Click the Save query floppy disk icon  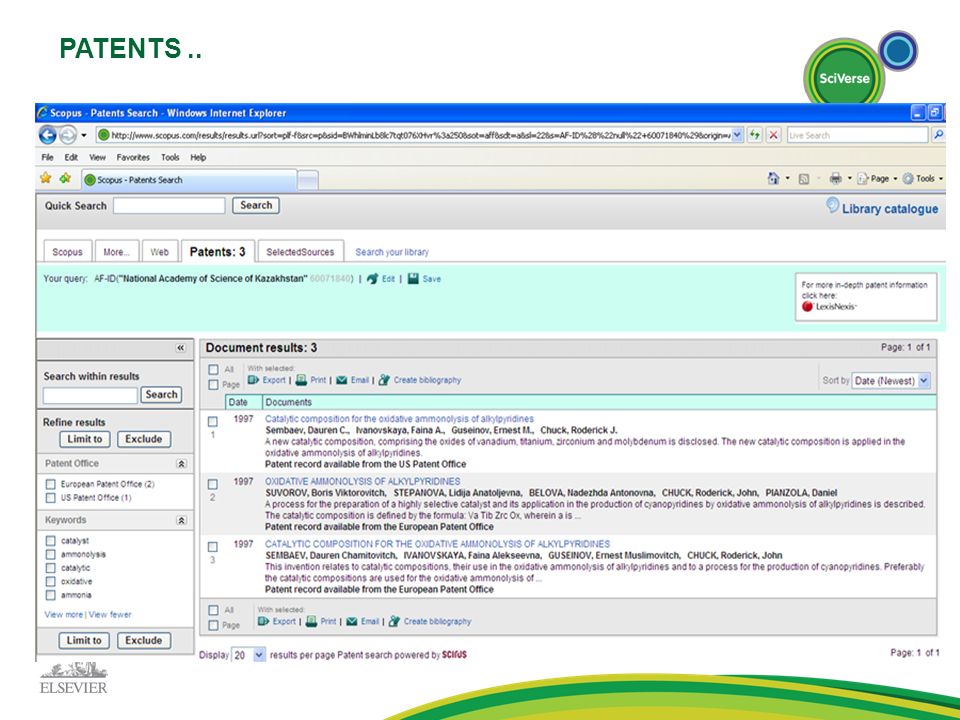click(x=413, y=279)
